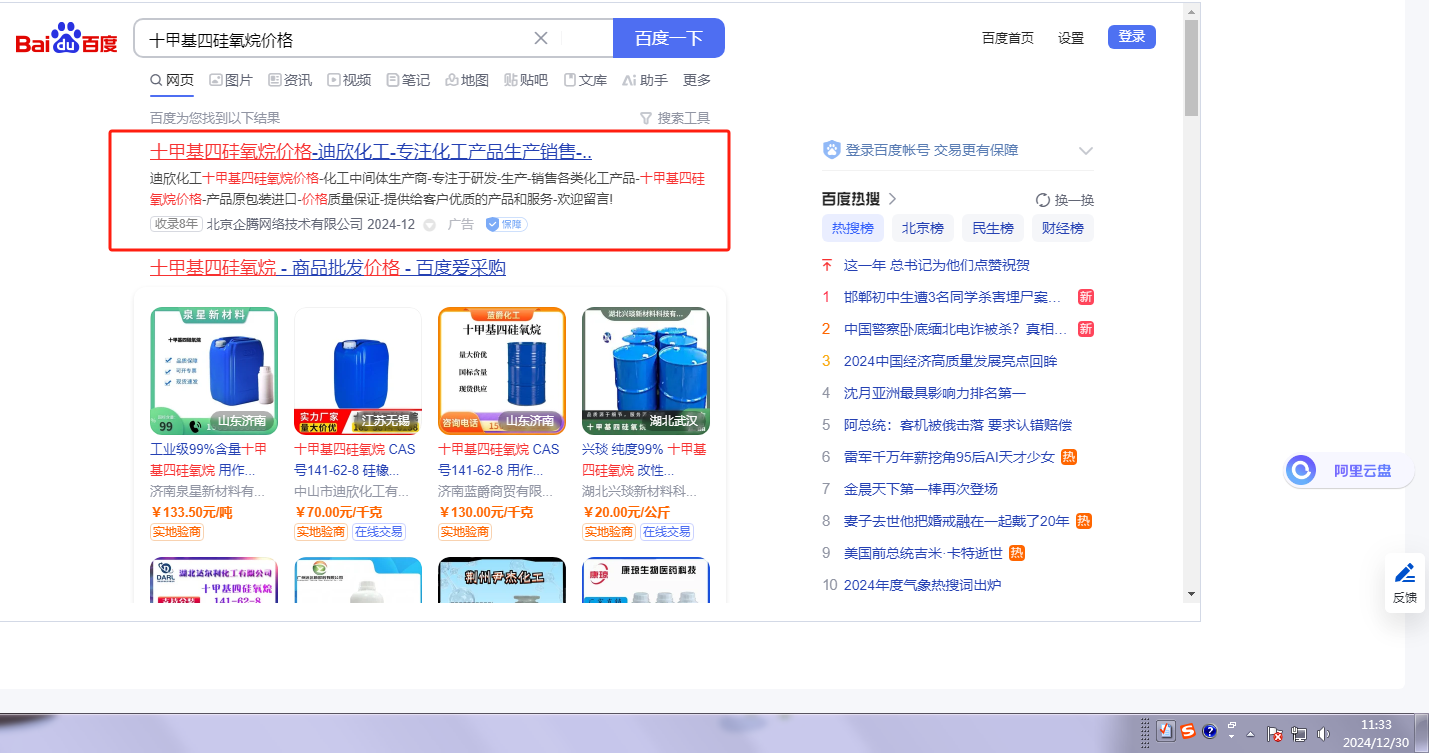
Task: Select the 财经榜 hot list filter
Action: click(x=1063, y=228)
